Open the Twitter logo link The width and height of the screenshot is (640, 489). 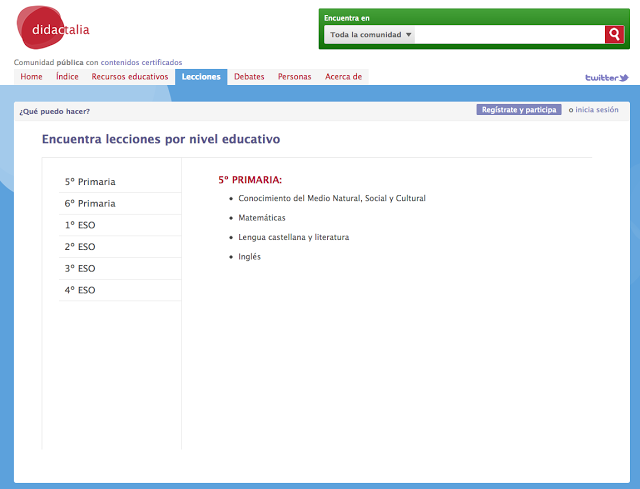[x=606, y=77]
